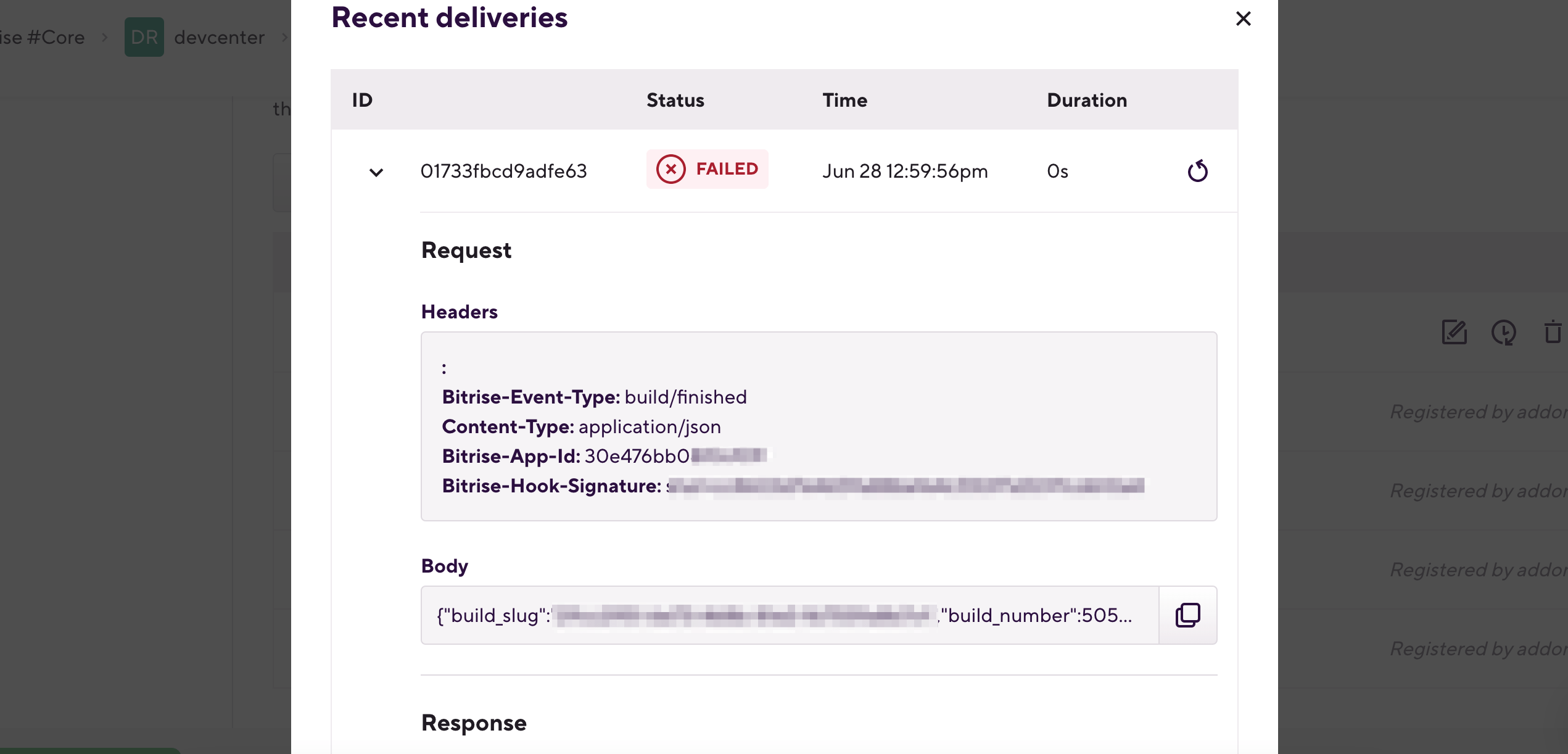Copy the request body to clipboard
The image size is (1568, 754).
[x=1186, y=615]
